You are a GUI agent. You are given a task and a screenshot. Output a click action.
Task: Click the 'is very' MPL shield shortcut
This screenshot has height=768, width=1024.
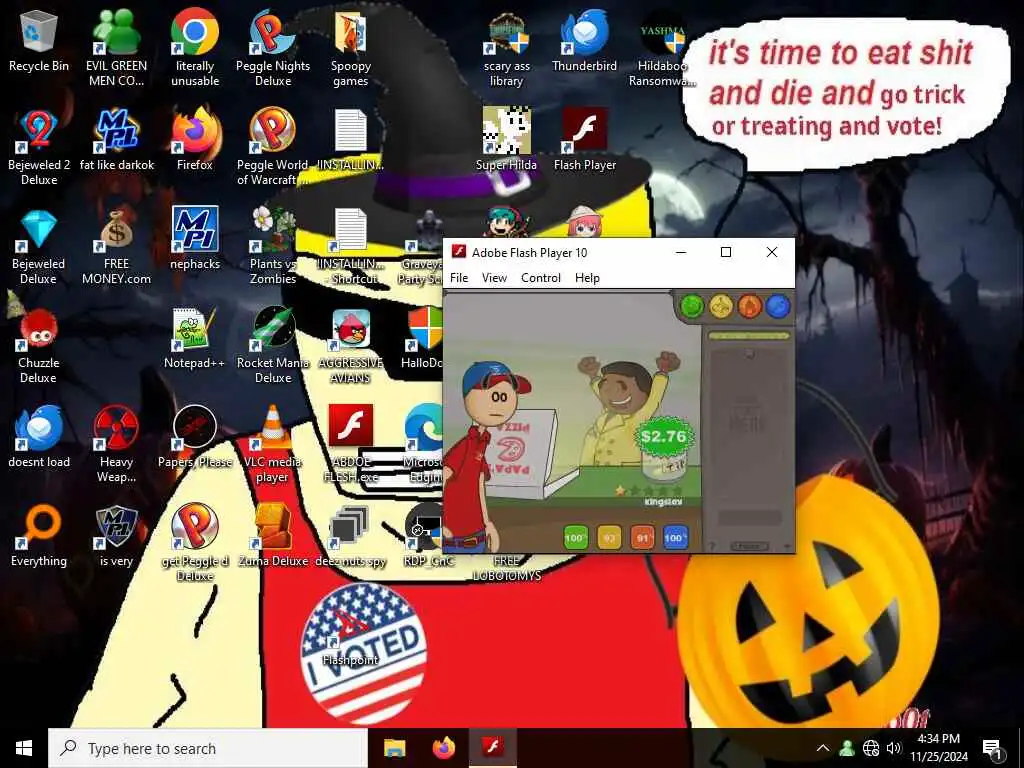coord(116,536)
